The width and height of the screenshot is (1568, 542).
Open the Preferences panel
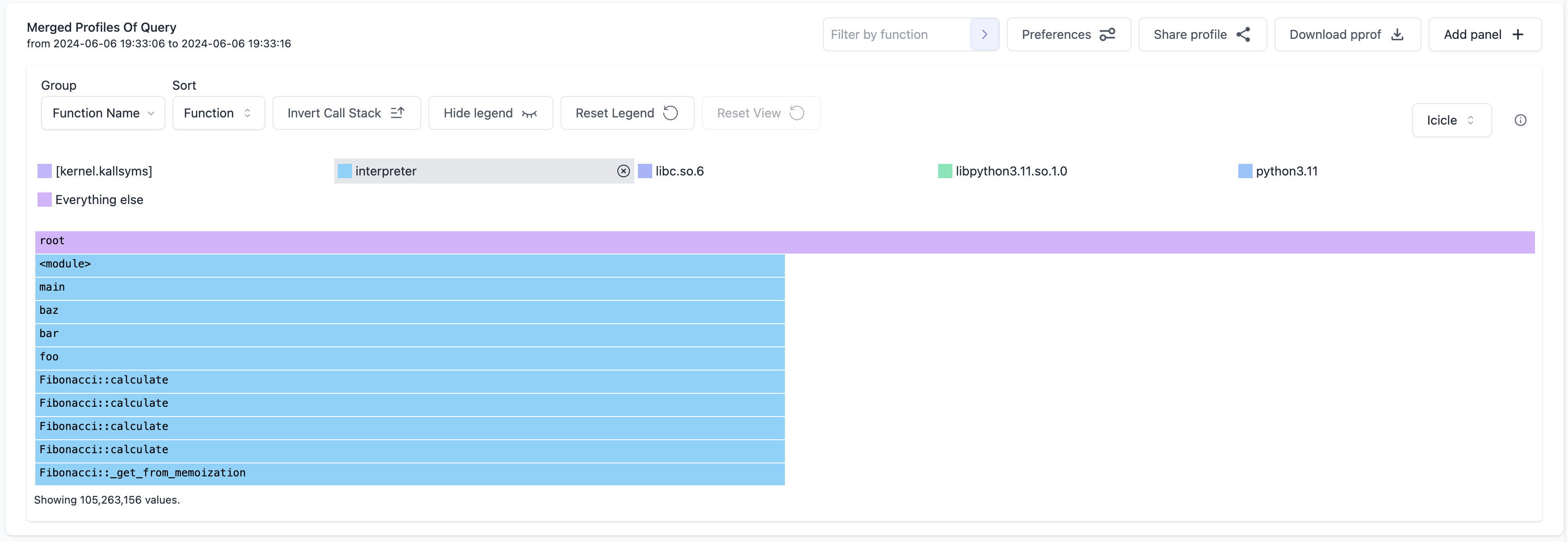(x=1068, y=35)
